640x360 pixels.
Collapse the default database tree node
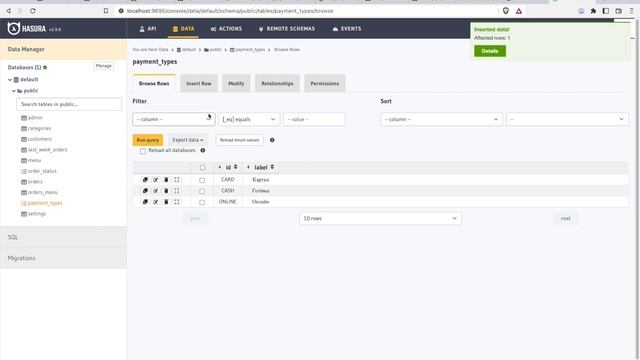[10, 80]
